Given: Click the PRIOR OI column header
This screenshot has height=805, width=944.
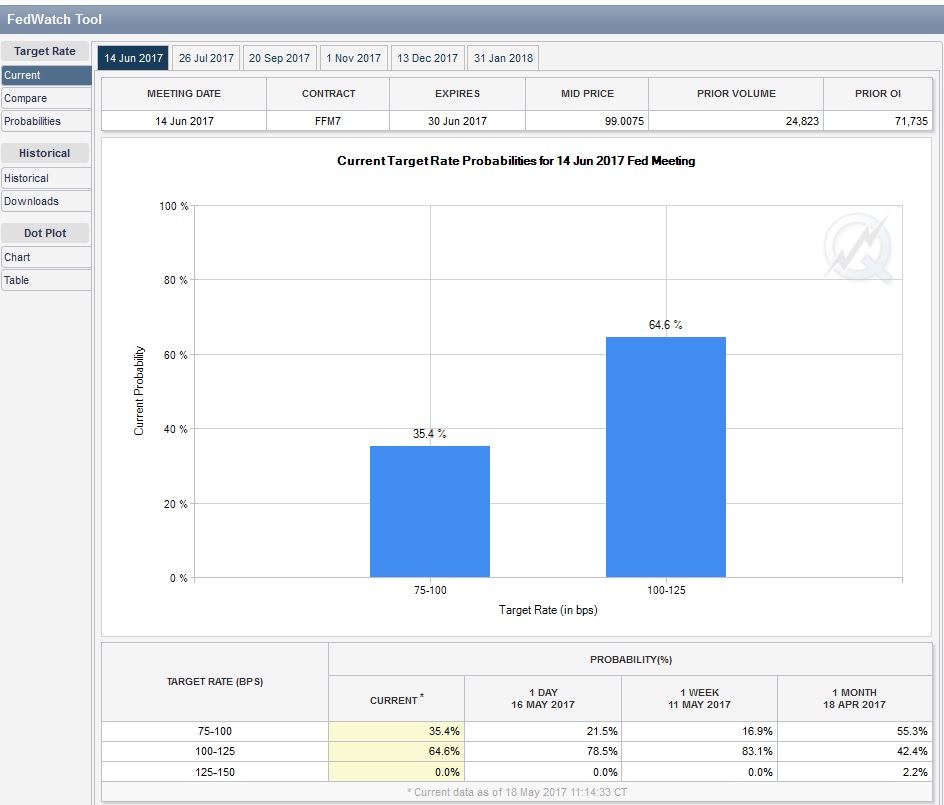Looking at the screenshot, I should click(878, 93).
